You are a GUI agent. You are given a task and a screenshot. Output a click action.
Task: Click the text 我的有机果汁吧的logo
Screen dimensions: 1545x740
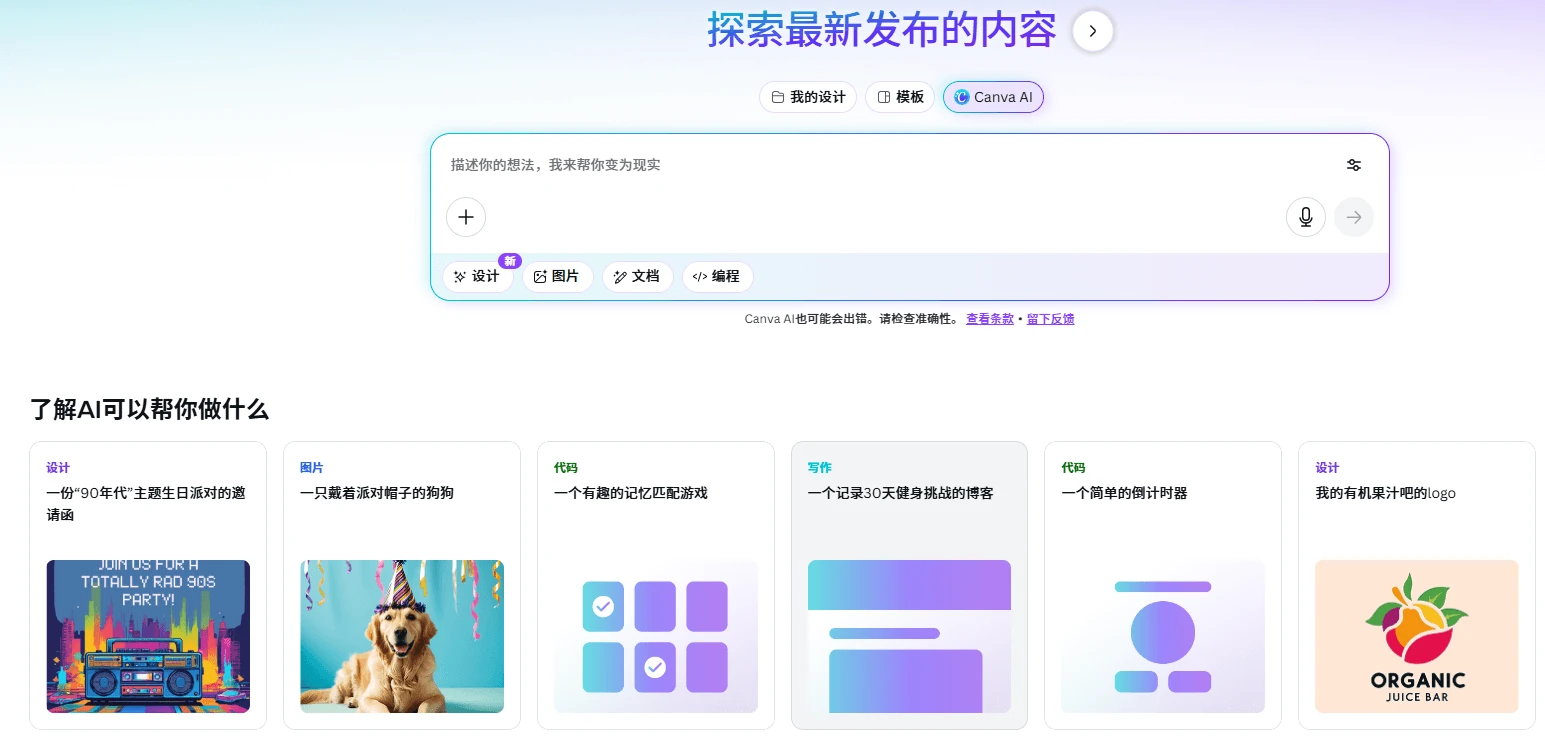click(1386, 493)
